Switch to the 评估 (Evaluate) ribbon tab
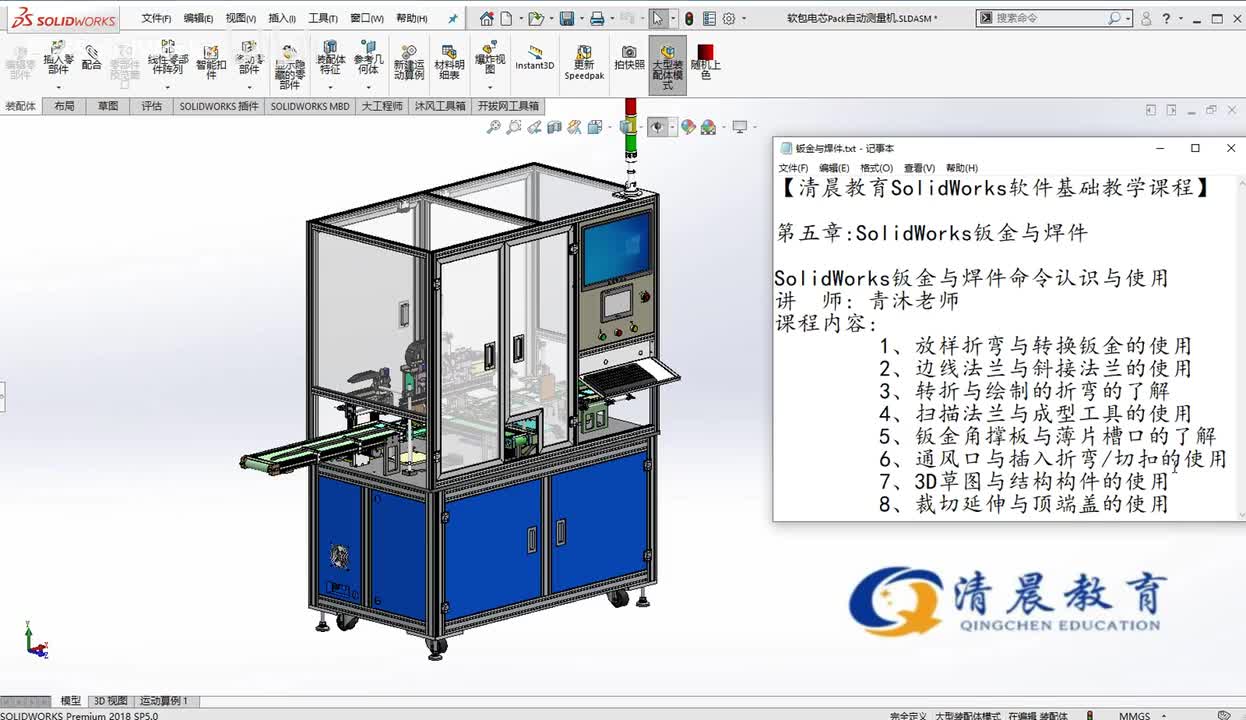The image size is (1246, 720). point(151,106)
